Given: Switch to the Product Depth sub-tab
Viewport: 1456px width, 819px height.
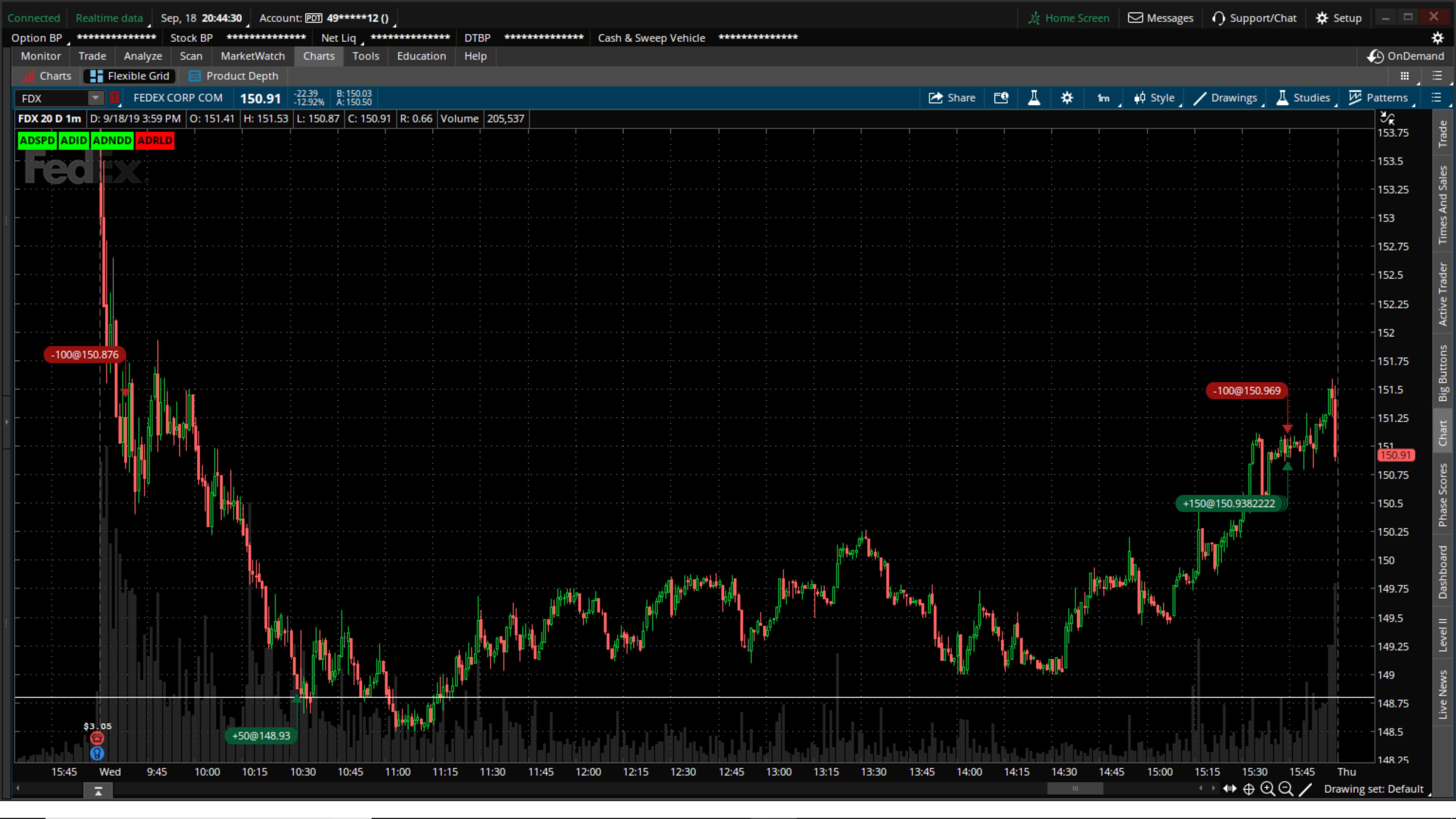Looking at the screenshot, I should coord(234,76).
